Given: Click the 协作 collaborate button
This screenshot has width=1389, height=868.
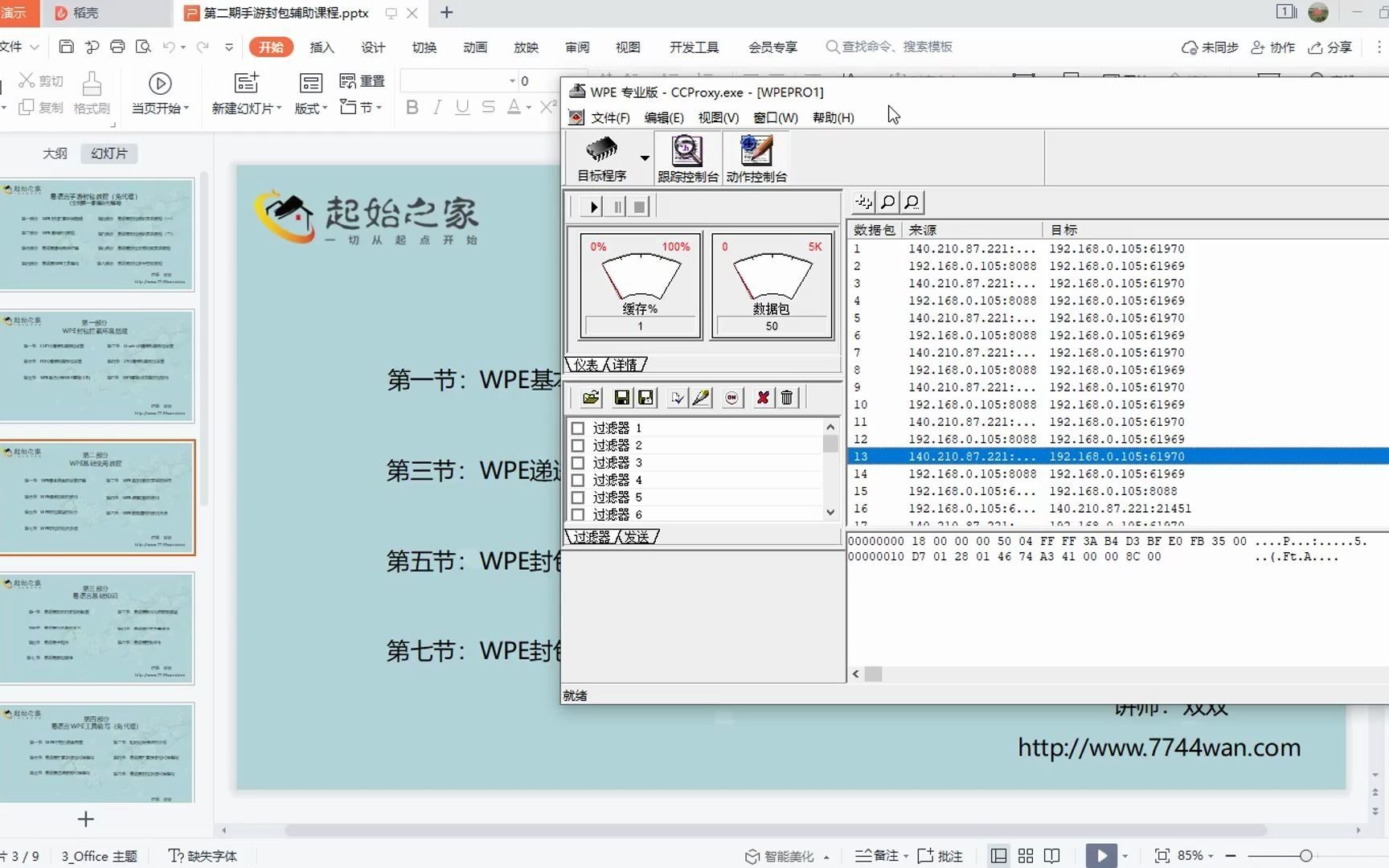Looking at the screenshot, I should coord(1272,47).
